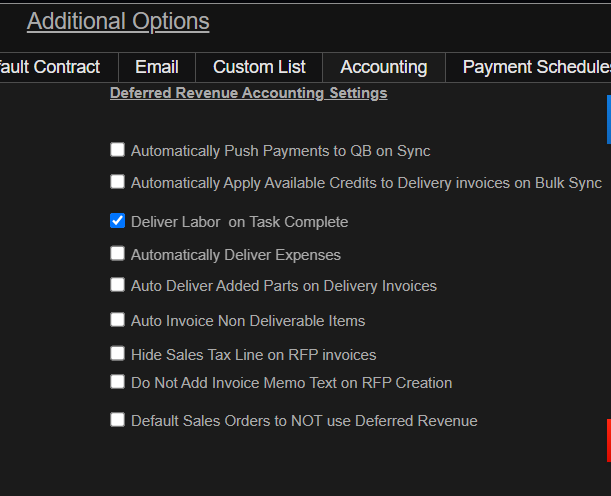Viewport: 611px width, 496px height.
Task: Click the blue bar at right edge
Action: (x=608, y=120)
